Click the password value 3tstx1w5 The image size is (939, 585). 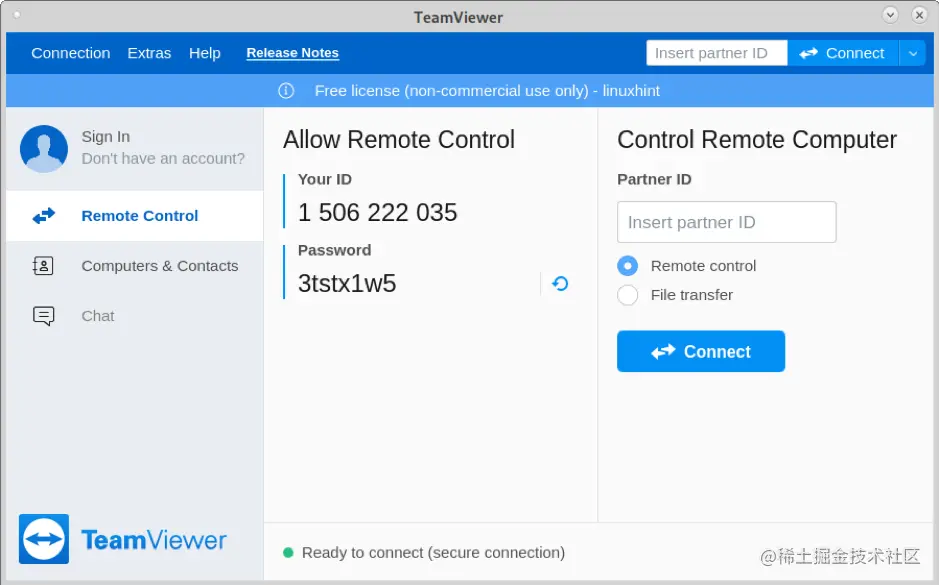[347, 283]
